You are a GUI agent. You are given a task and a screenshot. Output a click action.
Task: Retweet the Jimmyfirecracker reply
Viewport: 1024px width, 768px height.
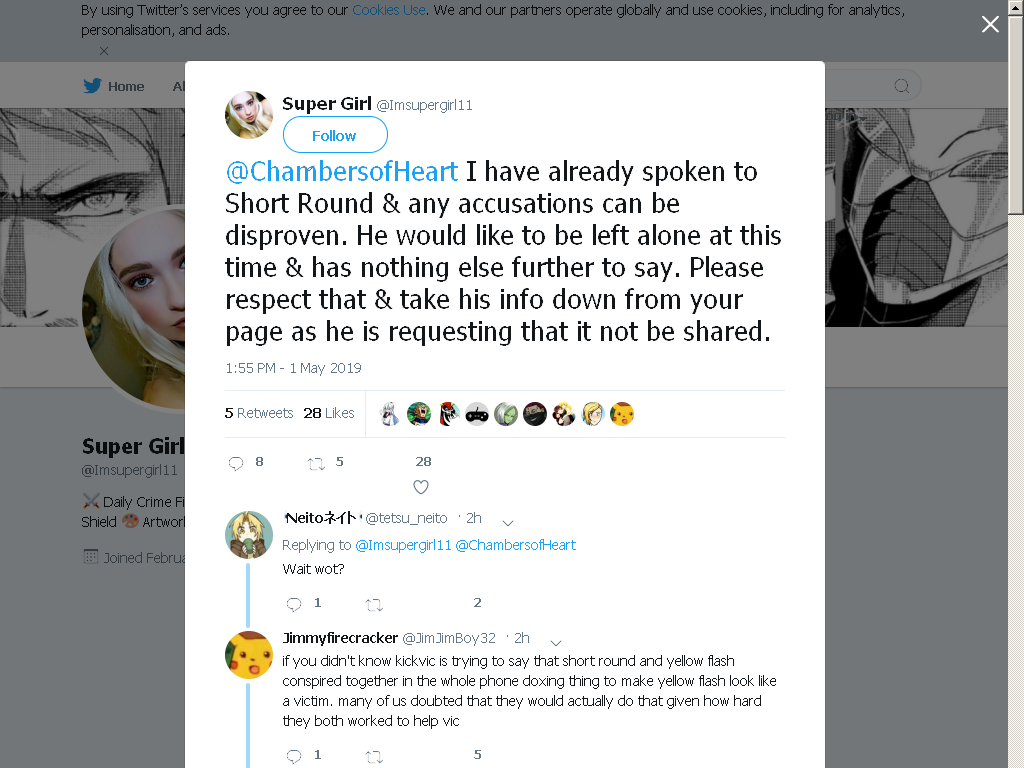[x=374, y=757]
